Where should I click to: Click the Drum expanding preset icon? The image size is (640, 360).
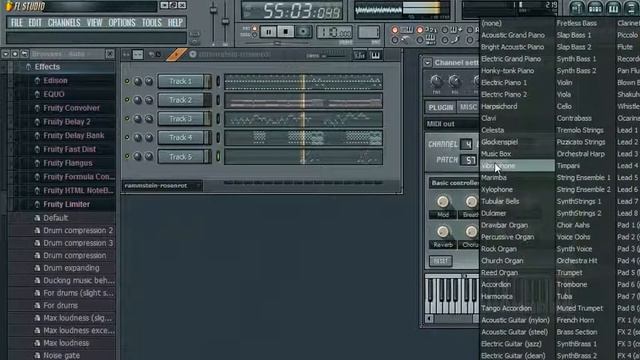pos(37,268)
